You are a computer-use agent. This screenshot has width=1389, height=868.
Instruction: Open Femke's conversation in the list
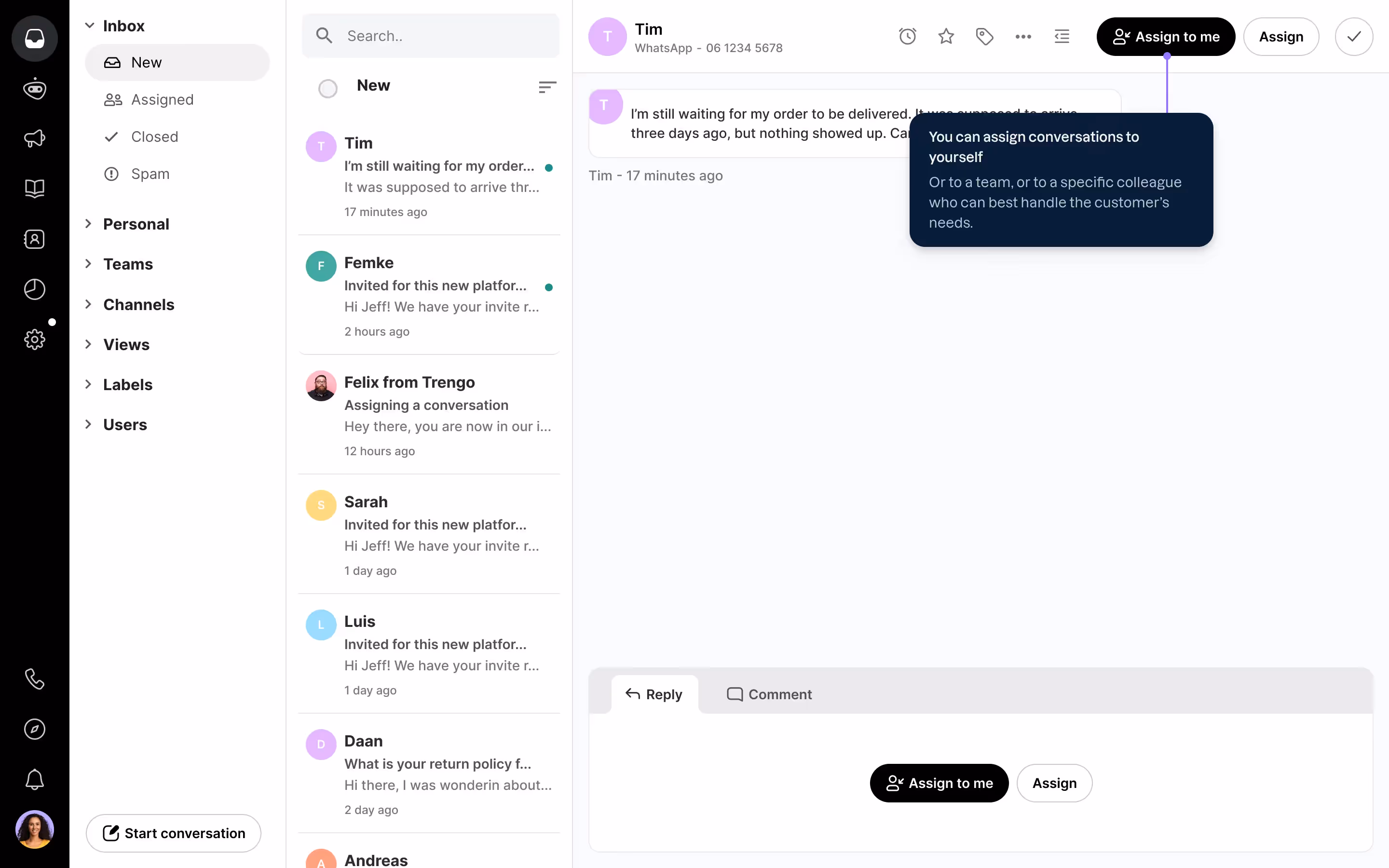[x=429, y=296]
